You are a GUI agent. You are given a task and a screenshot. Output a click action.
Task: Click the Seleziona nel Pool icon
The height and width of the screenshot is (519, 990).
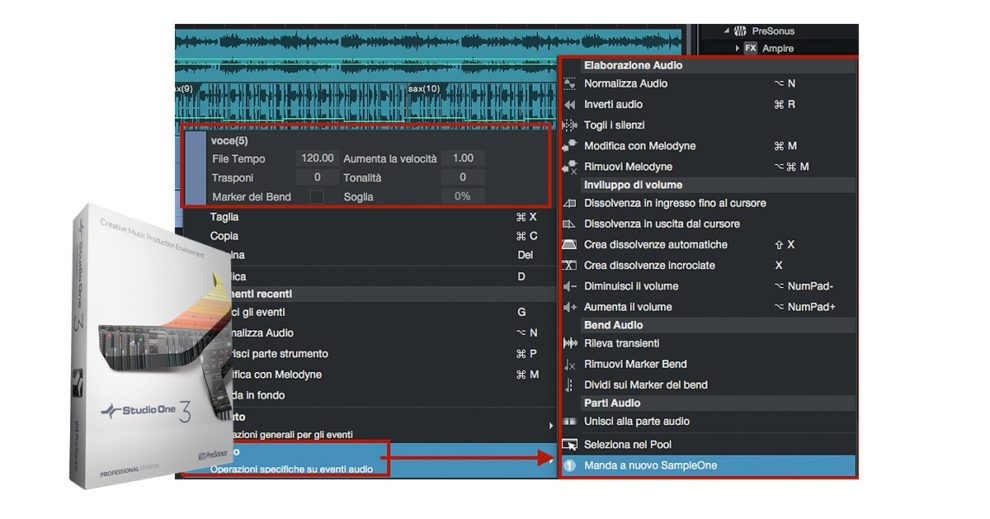click(570, 444)
